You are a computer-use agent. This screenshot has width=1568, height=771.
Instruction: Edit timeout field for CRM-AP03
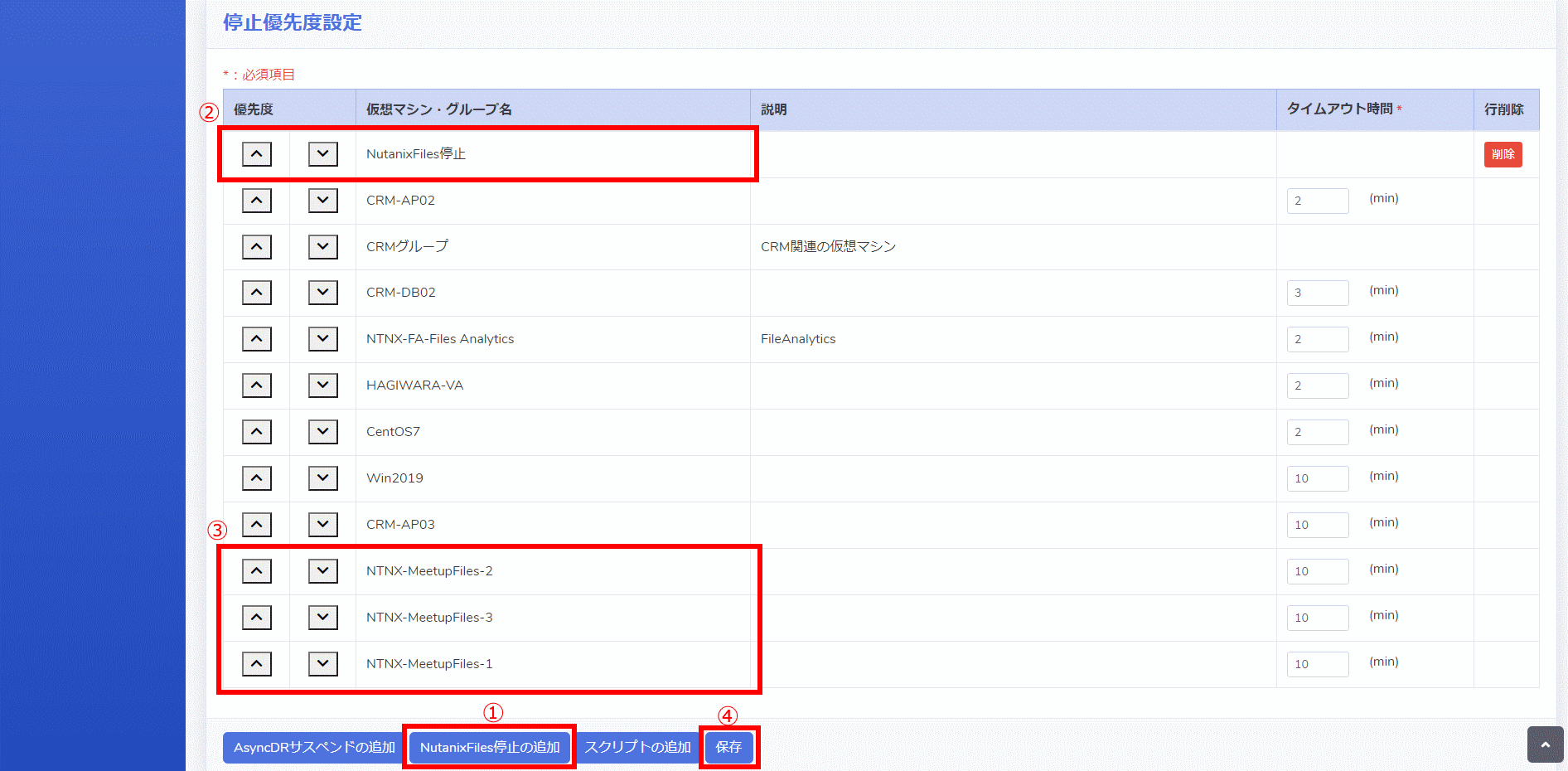tap(1318, 525)
